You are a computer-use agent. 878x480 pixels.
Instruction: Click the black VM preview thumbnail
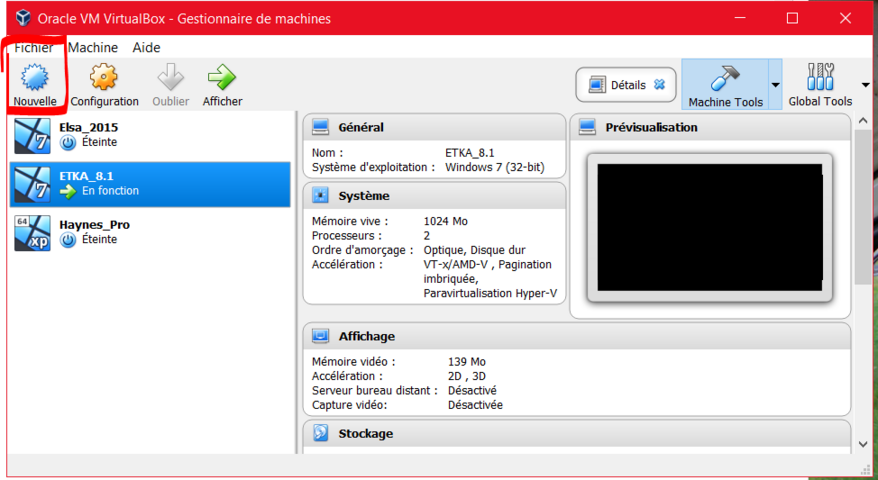tap(710, 227)
